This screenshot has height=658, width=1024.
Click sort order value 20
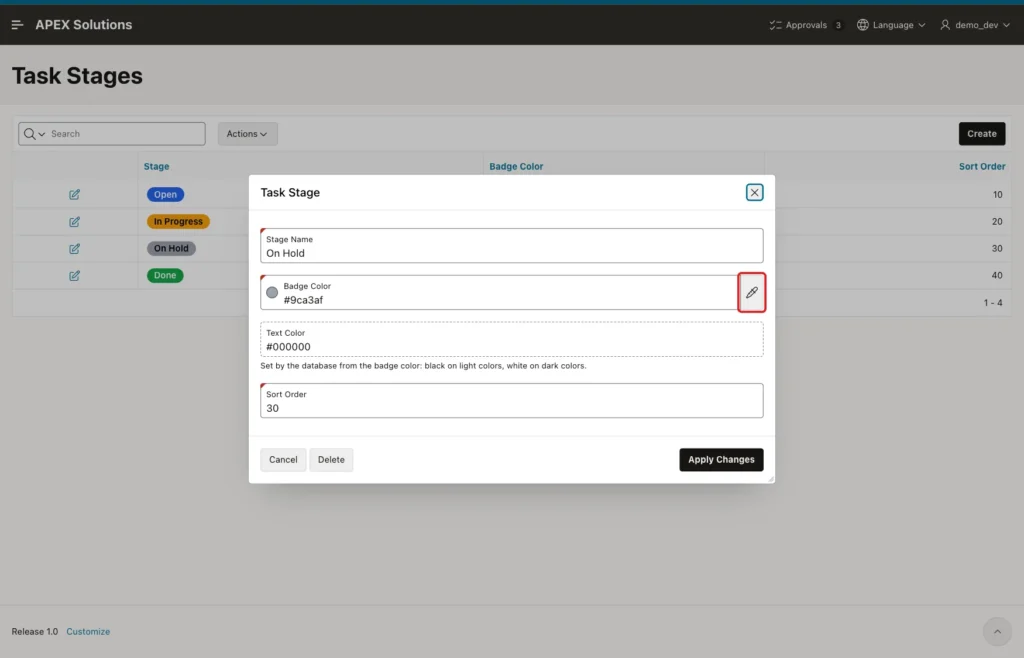point(997,222)
